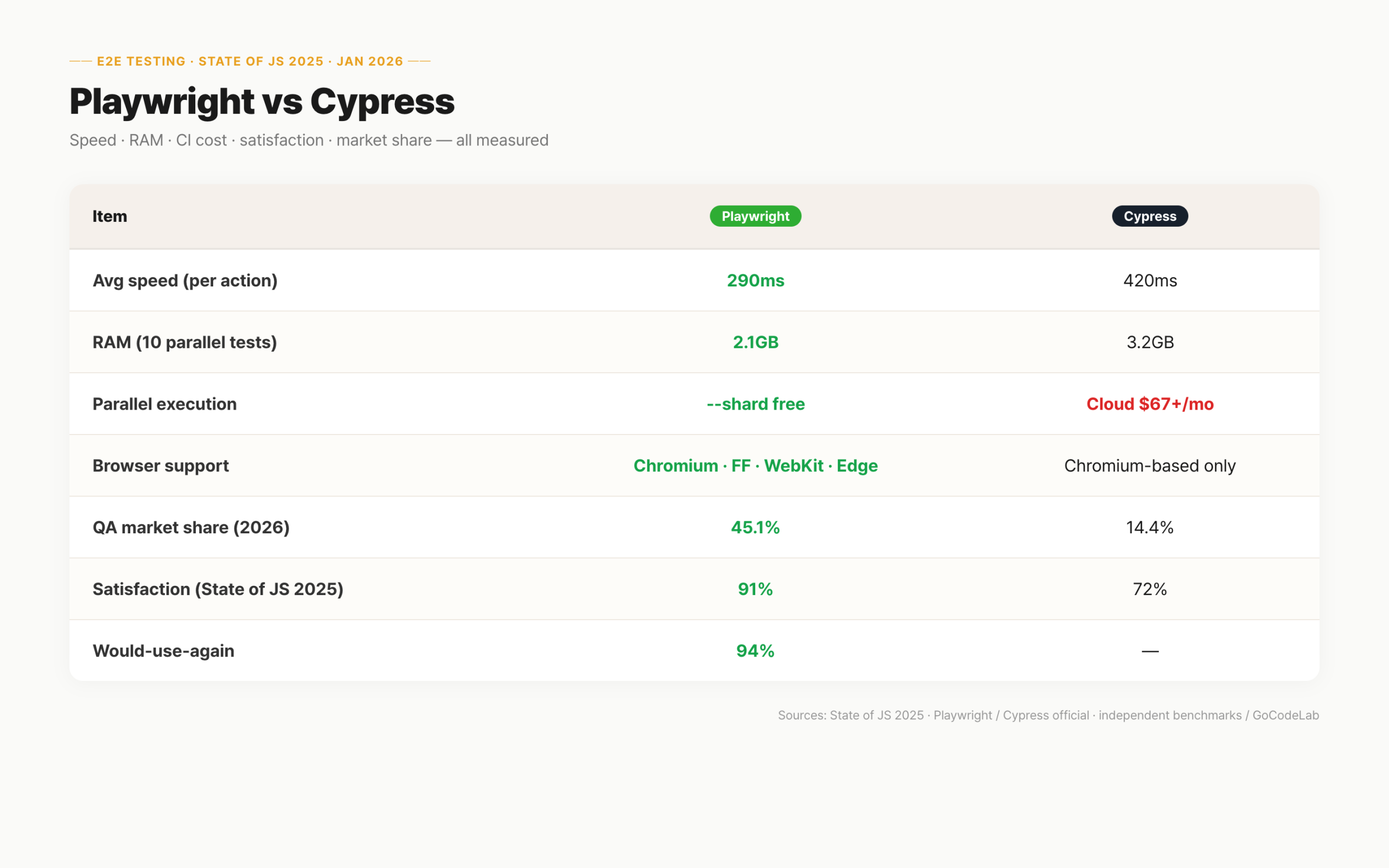Image resolution: width=1389 pixels, height=868 pixels.
Task: Select the red Cloud $67+/mo cost text
Action: pyautogui.click(x=1150, y=404)
